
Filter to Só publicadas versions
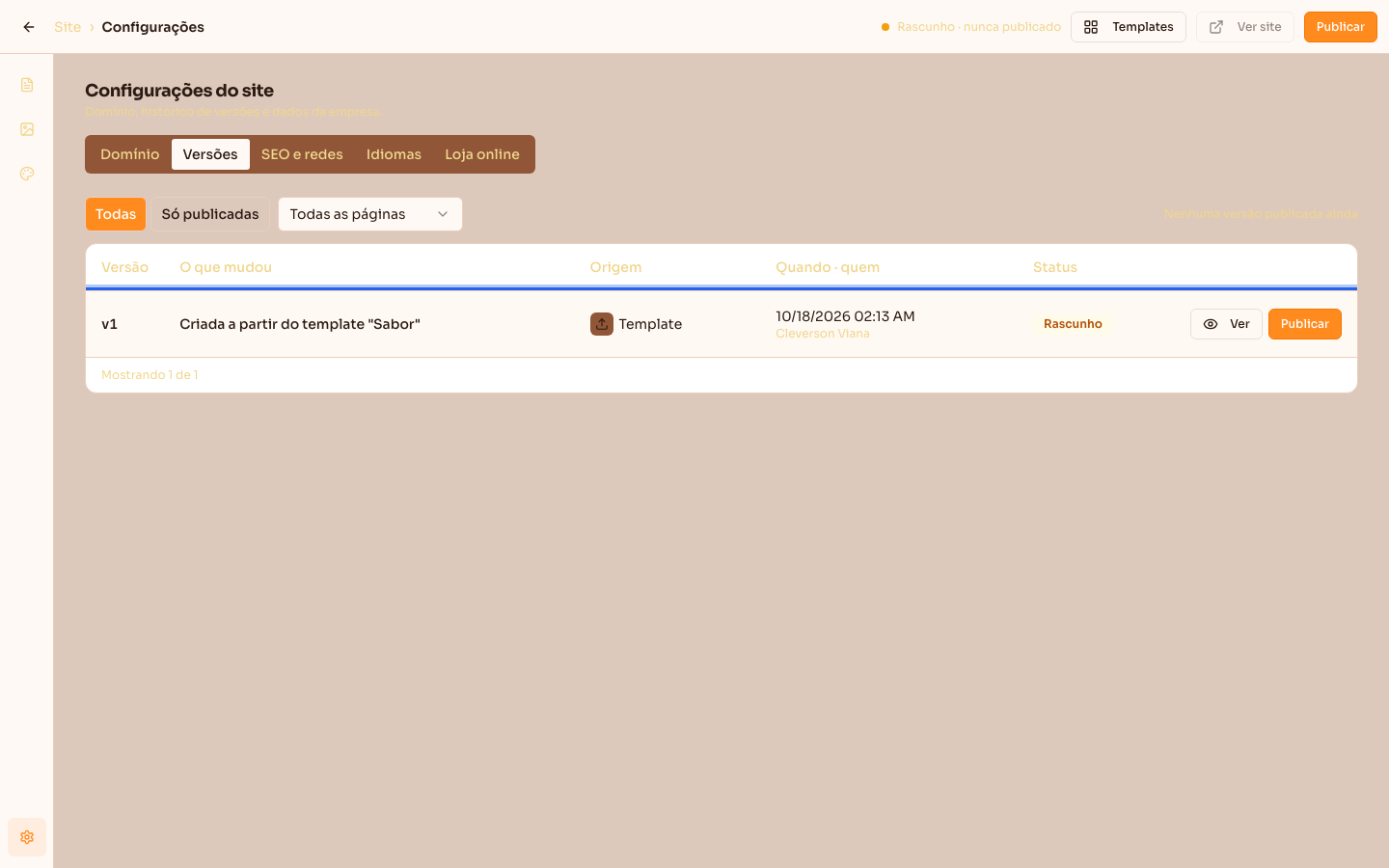[210, 214]
